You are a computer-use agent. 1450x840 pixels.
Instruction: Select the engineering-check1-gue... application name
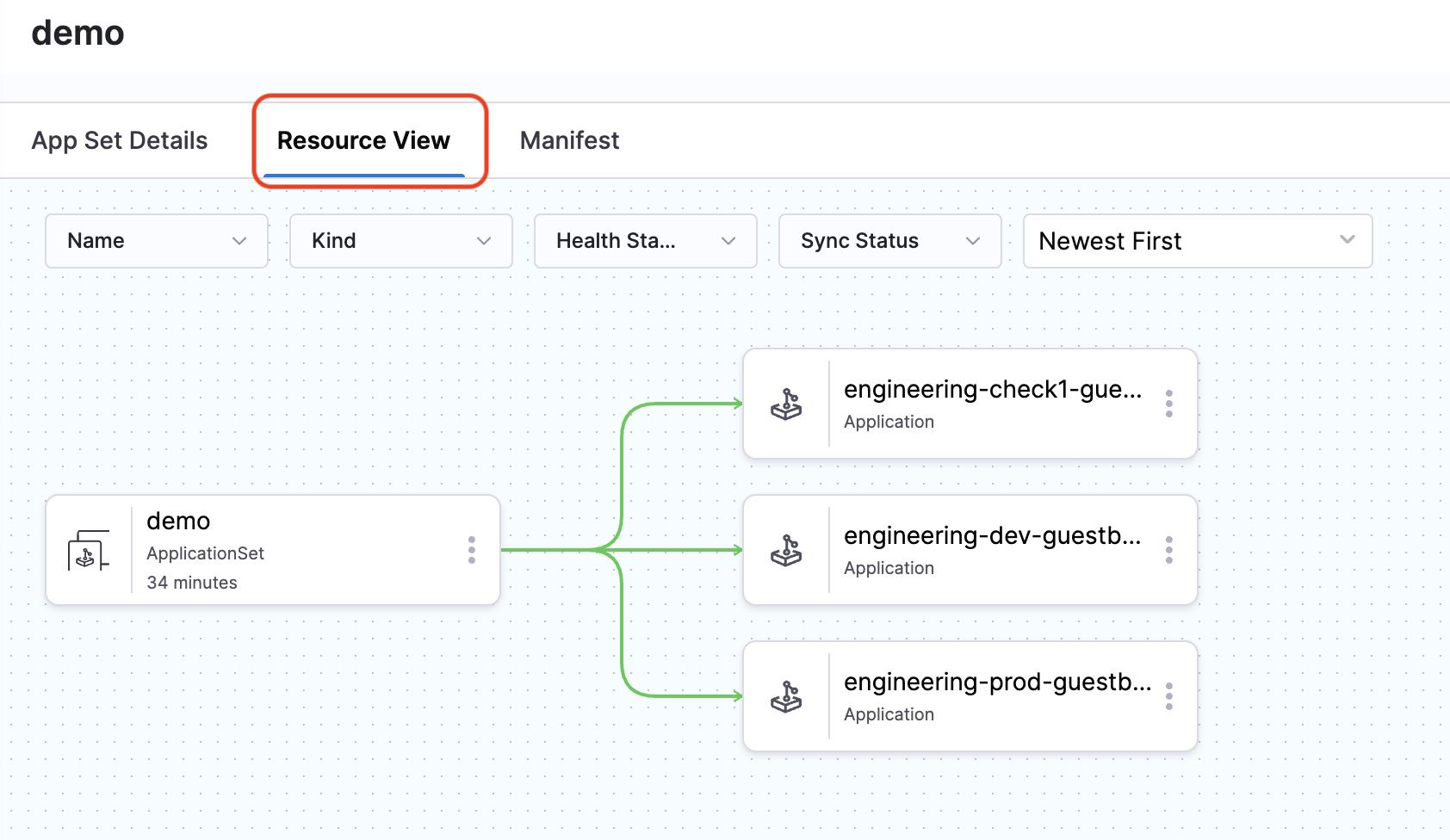point(992,390)
